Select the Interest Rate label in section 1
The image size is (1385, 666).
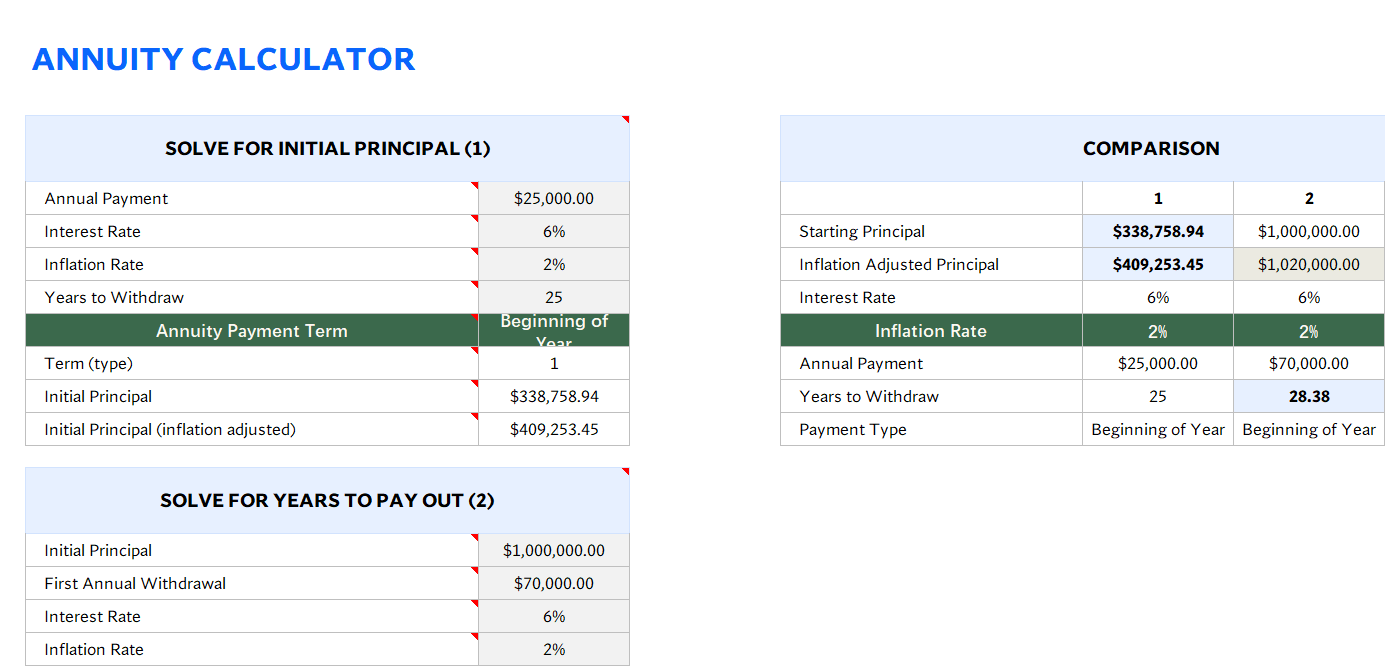pyautogui.click(x=252, y=231)
